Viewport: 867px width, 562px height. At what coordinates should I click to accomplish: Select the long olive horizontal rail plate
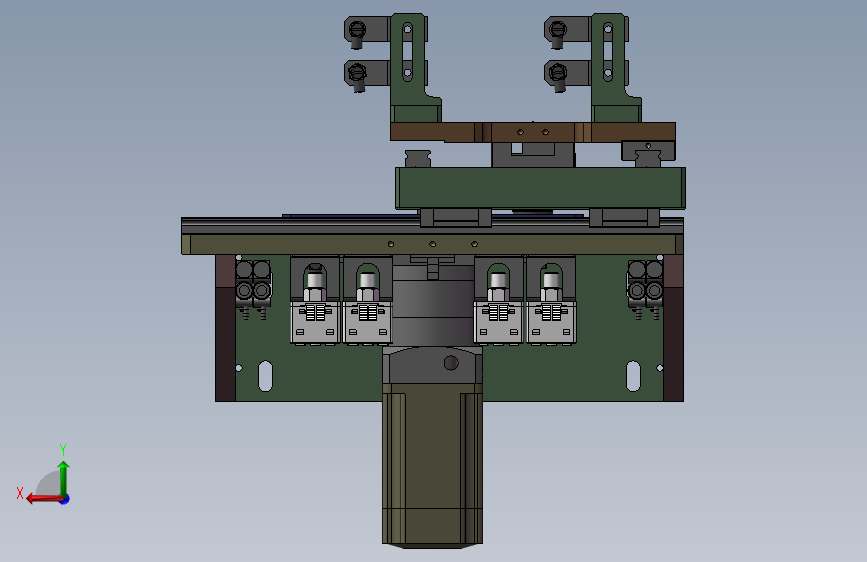[x=432, y=244]
